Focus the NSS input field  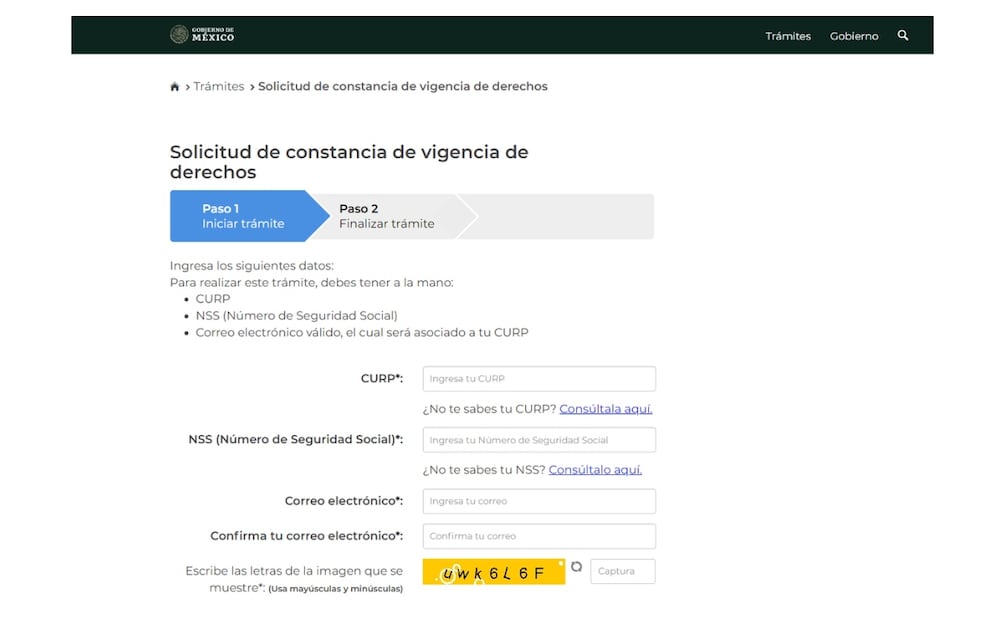click(x=539, y=440)
